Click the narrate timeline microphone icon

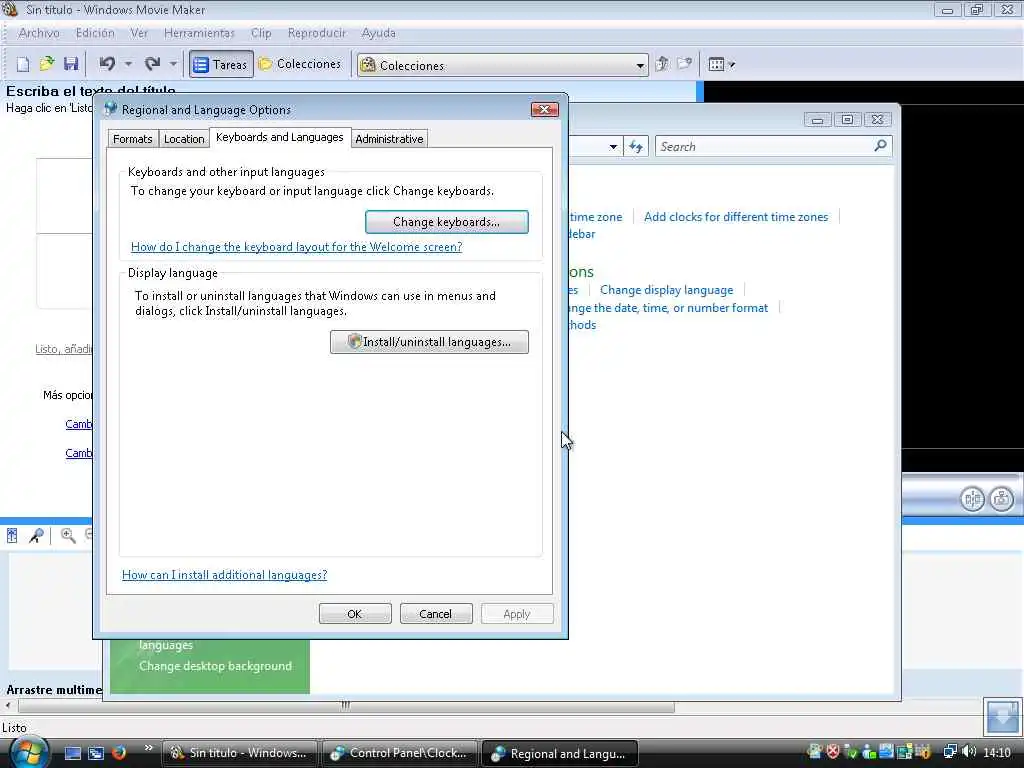click(x=36, y=536)
